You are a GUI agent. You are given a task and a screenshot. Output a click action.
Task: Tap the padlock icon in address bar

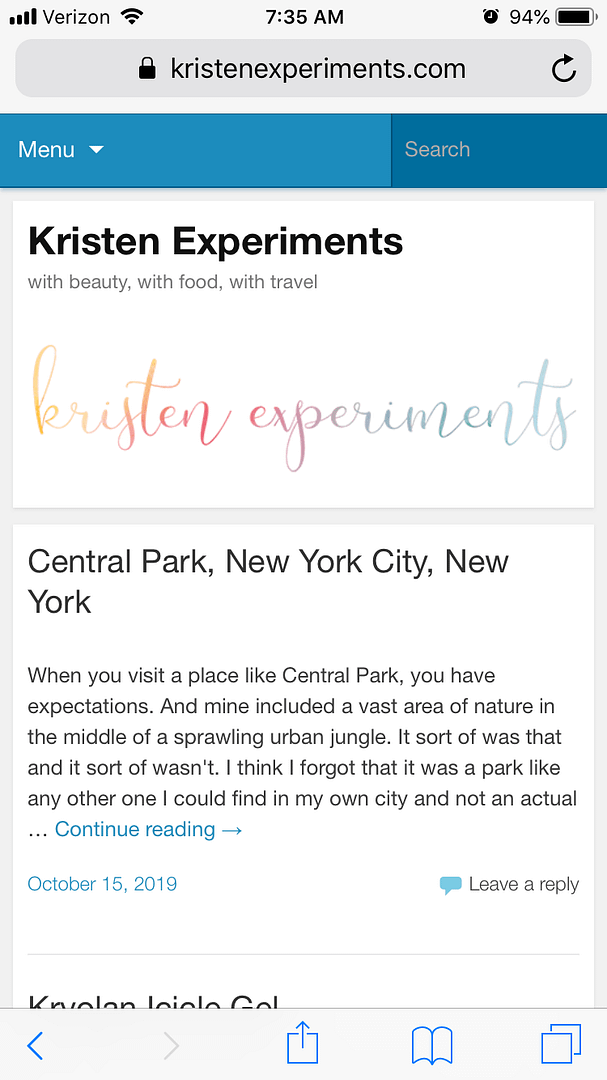point(148,69)
